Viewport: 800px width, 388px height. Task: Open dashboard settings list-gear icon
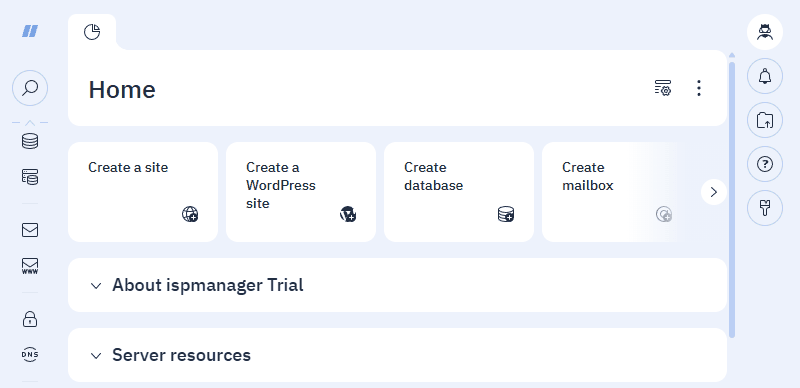(663, 88)
